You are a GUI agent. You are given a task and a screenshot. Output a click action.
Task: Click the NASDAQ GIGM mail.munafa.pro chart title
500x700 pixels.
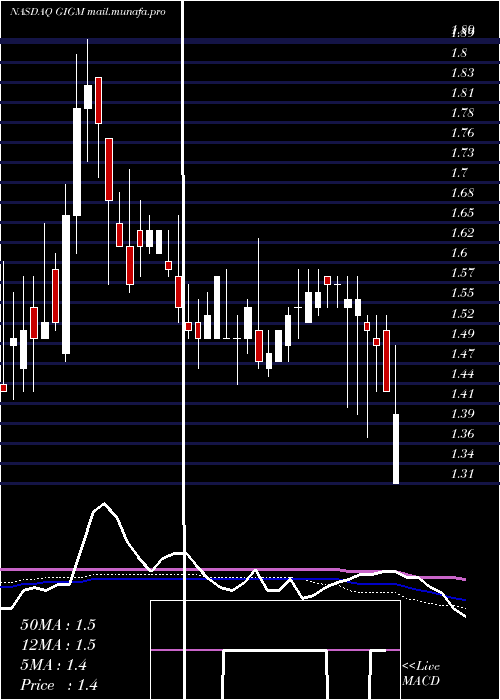click(x=88, y=12)
